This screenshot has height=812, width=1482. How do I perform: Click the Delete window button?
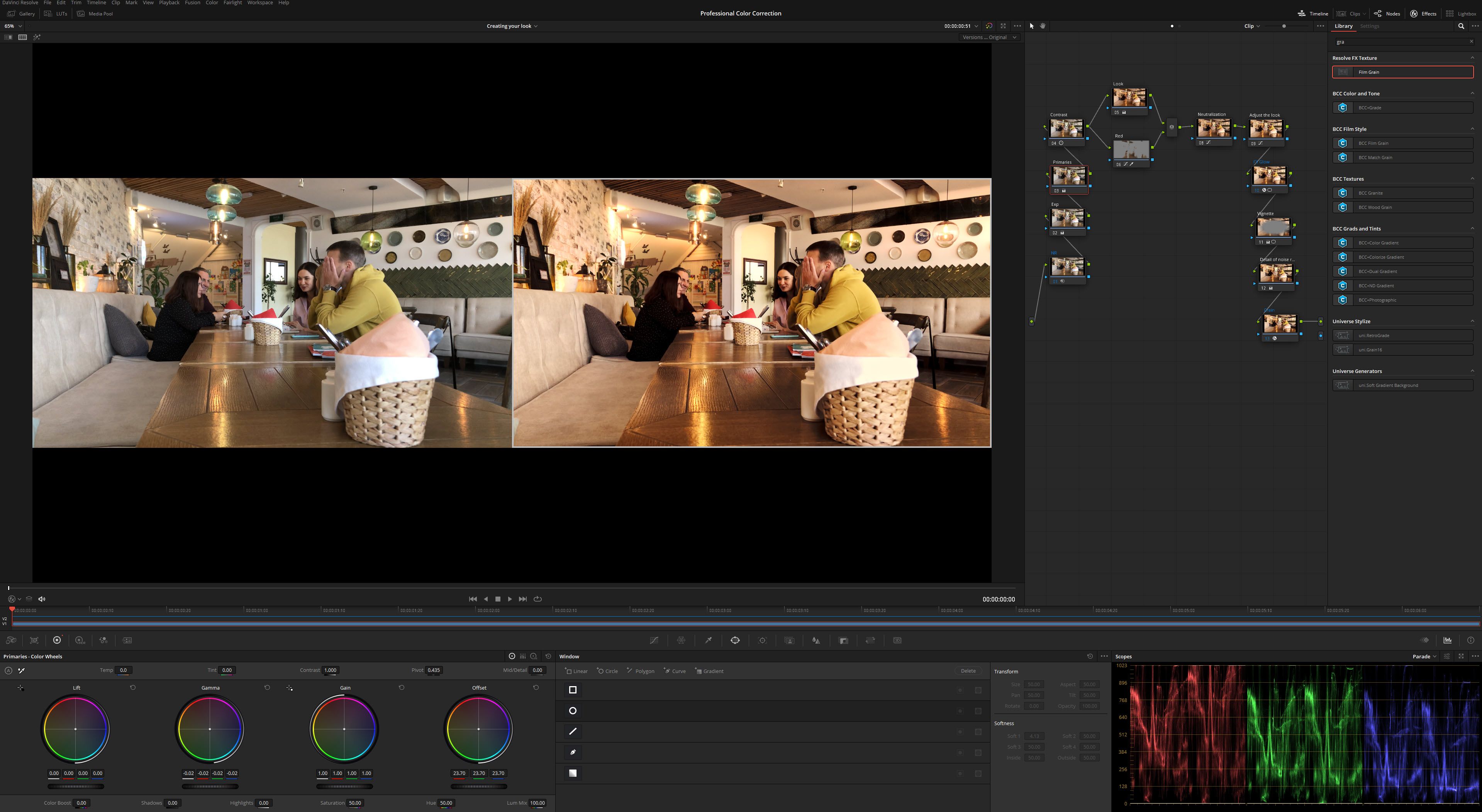point(968,671)
